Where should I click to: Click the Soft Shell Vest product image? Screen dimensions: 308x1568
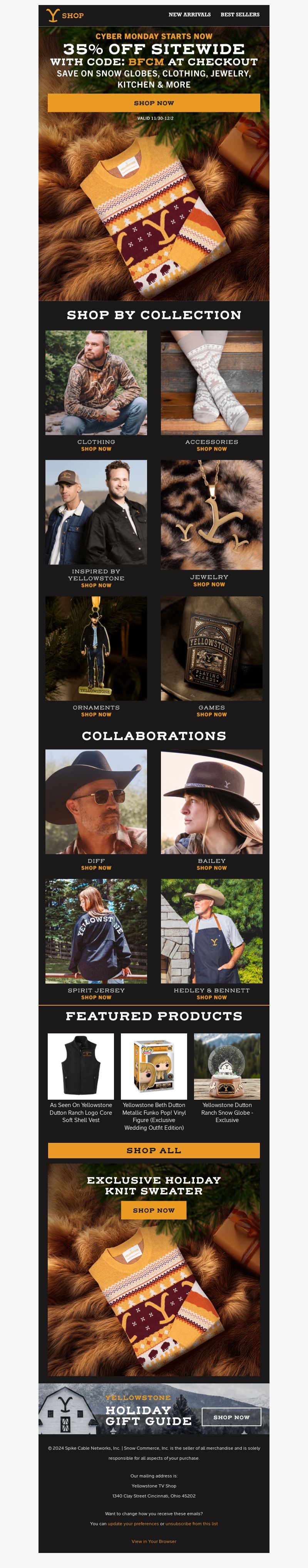click(x=81, y=1067)
